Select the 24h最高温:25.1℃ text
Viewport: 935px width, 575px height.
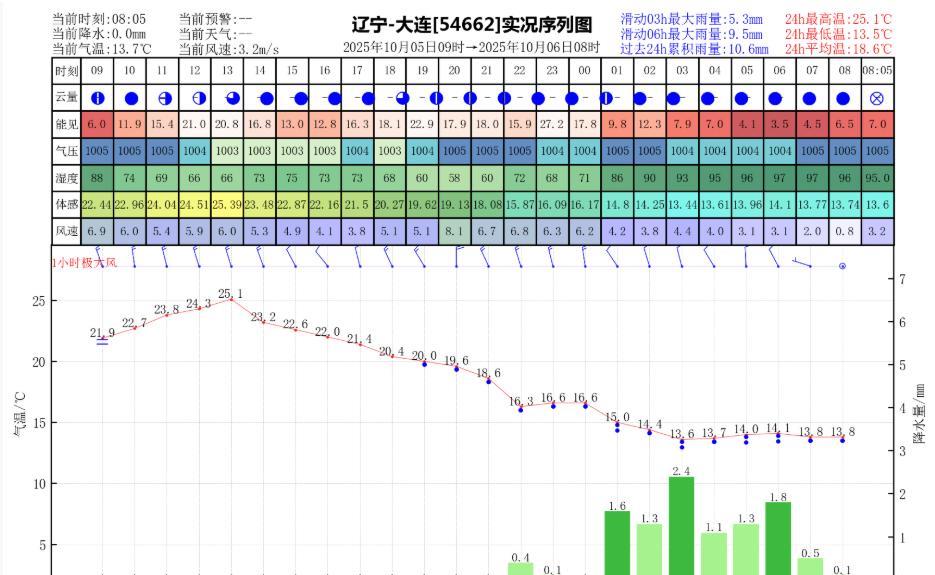pyautogui.click(x=838, y=19)
